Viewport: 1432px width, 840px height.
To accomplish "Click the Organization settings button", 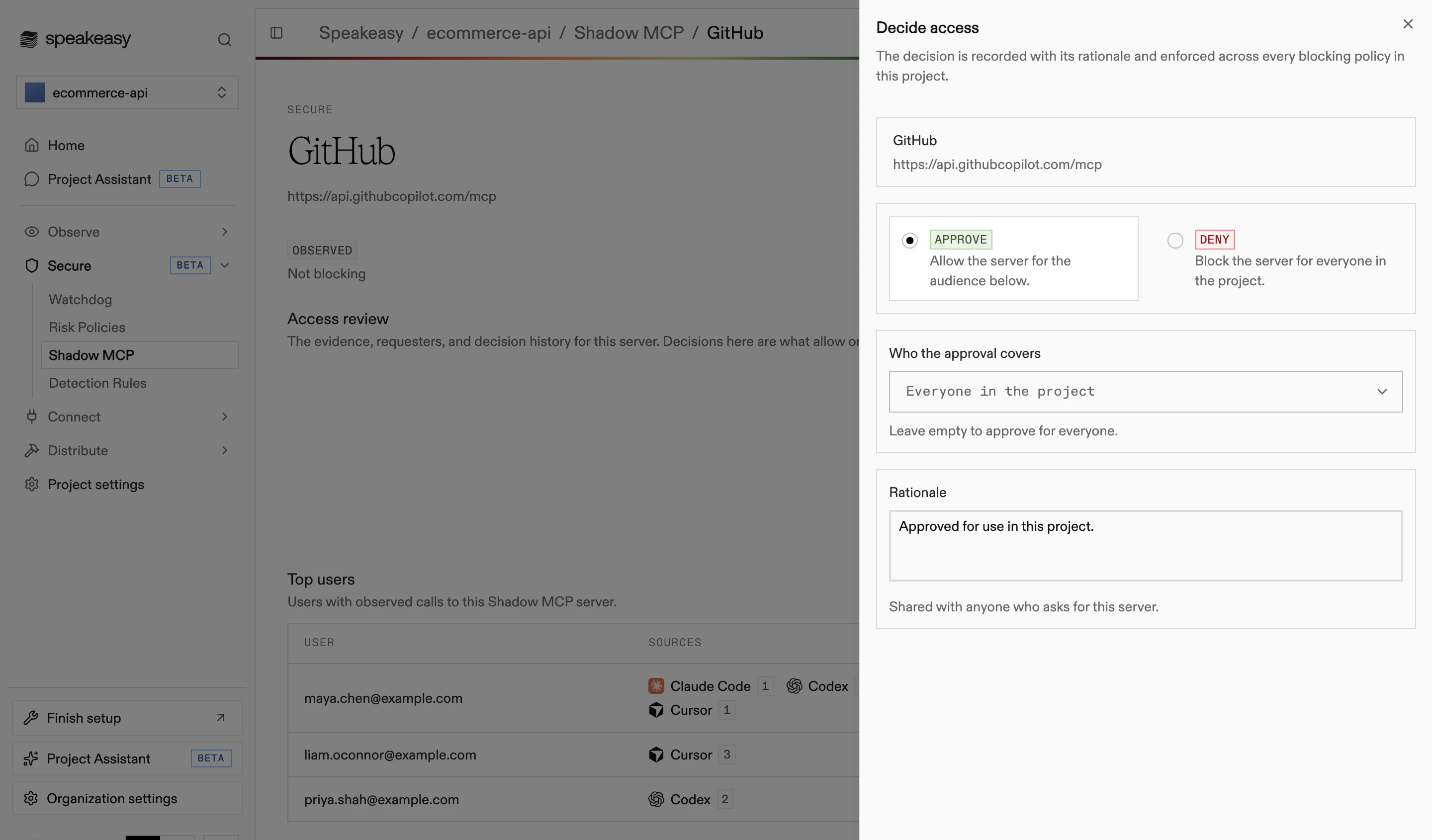I will pyautogui.click(x=127, y=799).
